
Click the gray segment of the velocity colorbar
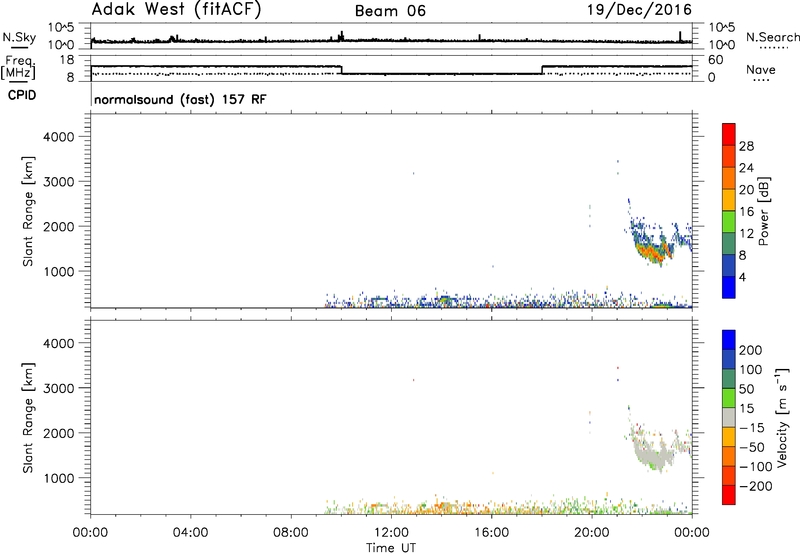point(729,418)
